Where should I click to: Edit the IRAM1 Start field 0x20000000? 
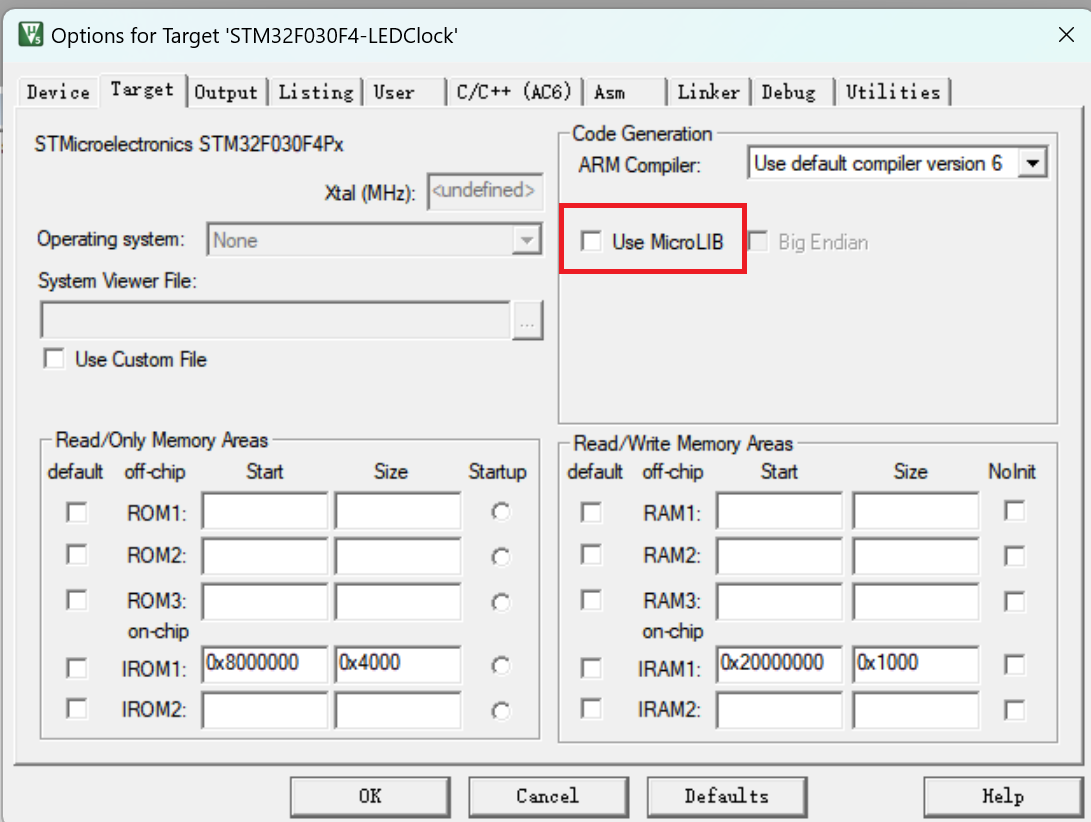click(779, 664)
